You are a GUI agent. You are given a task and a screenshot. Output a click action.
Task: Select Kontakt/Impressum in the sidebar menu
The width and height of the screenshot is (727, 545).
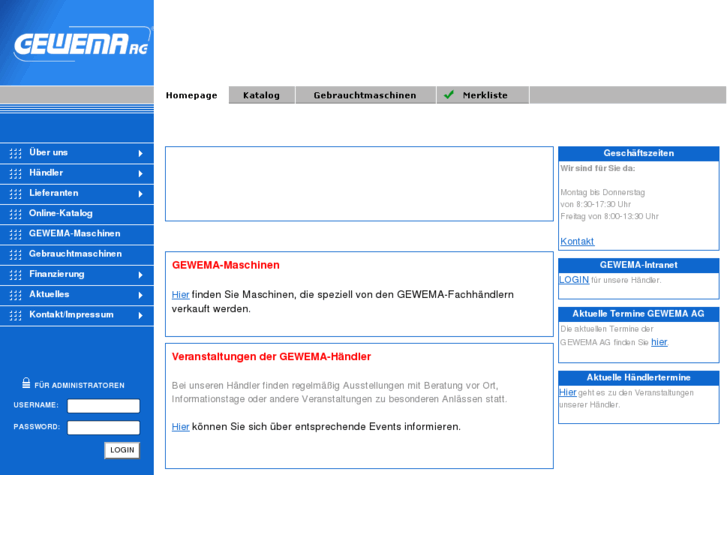77,315
